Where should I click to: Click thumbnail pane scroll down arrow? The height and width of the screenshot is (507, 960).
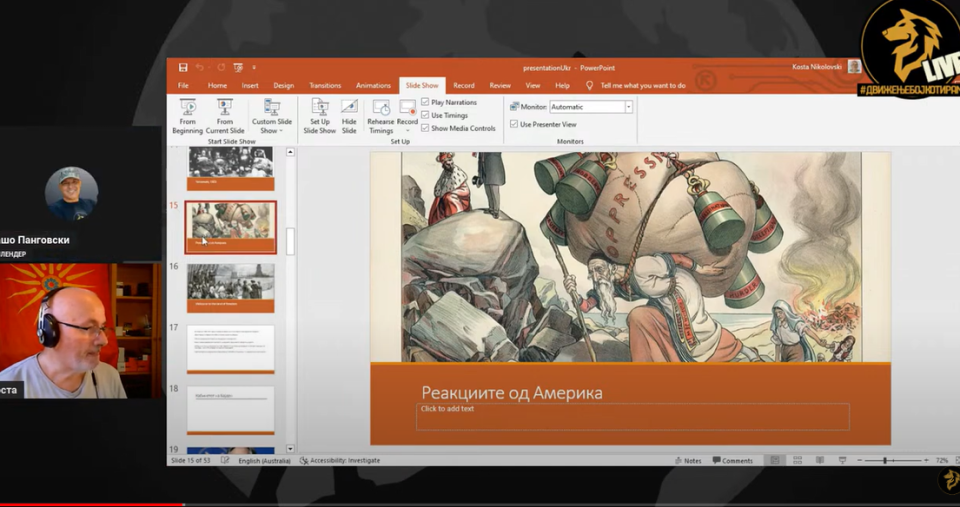coord(290,449)
